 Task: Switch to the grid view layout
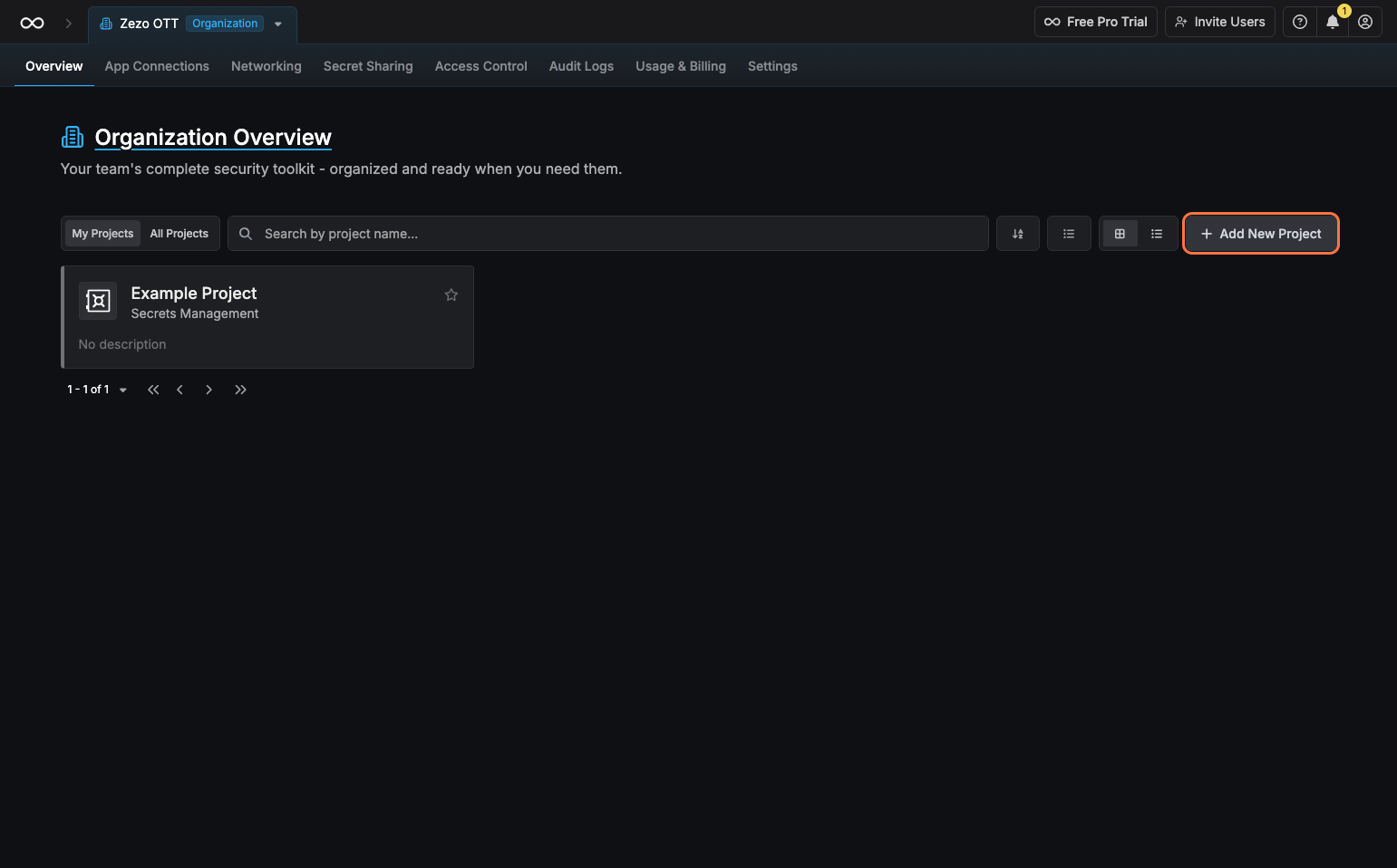[1120, 234]
